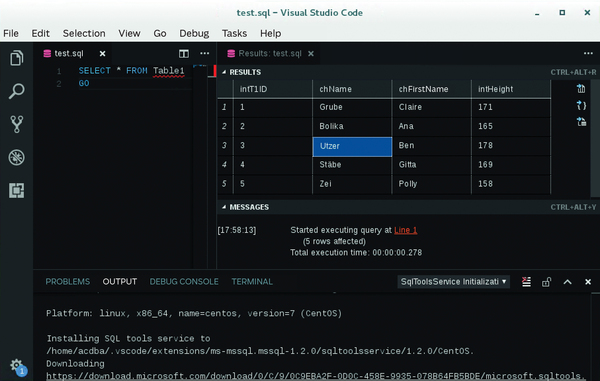
Task: Place cursor on GO line in editor
Action: point(84,83)
